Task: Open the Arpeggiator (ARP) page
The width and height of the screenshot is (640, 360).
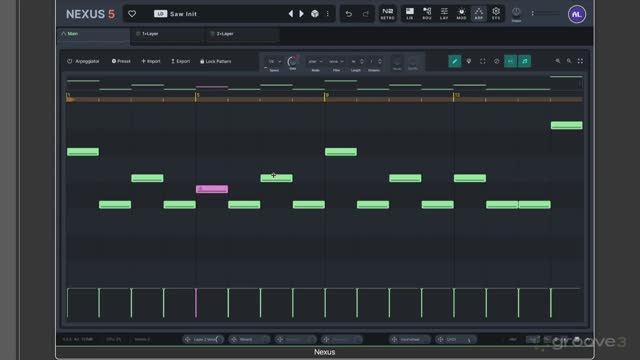Action: (479, 13)
